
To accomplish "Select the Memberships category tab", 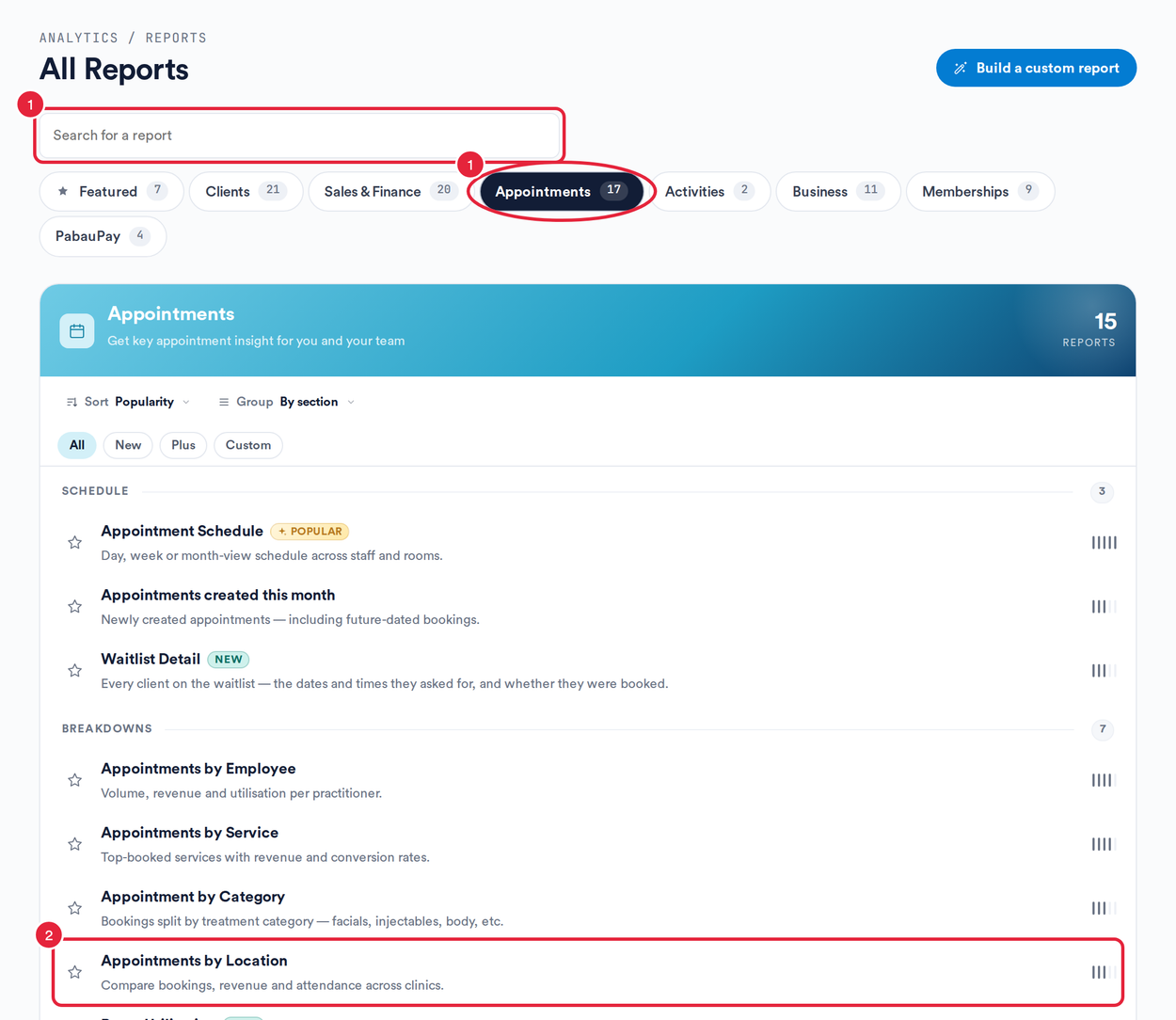I will 980,191.
